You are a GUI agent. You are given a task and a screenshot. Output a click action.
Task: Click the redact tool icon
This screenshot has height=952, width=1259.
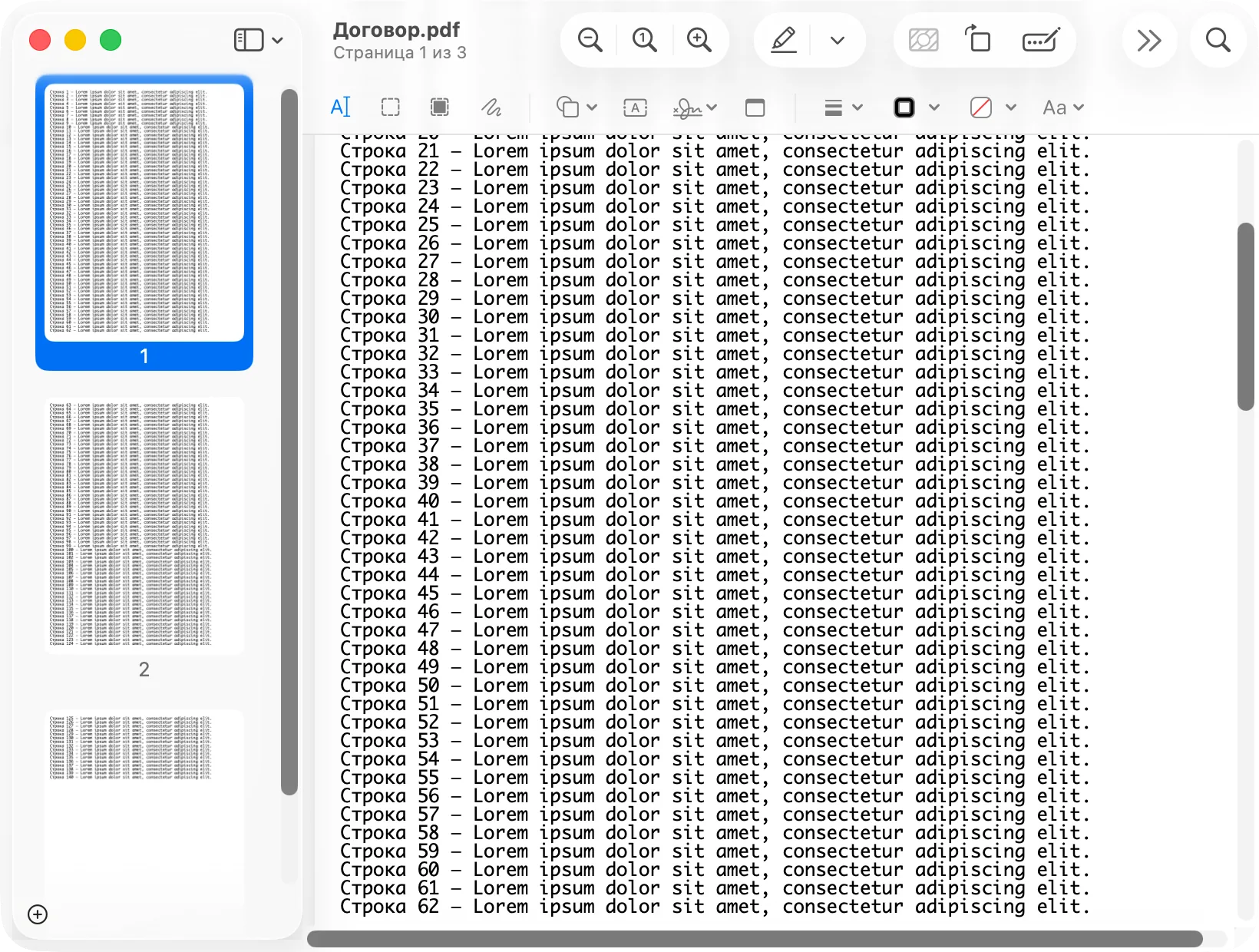click(924, 40)
